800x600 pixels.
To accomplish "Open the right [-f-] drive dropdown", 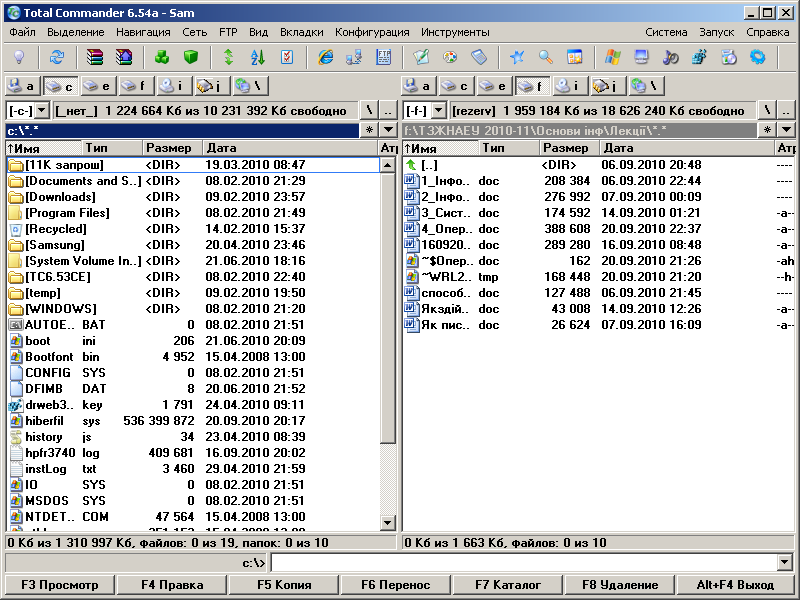I will (439, 110).
